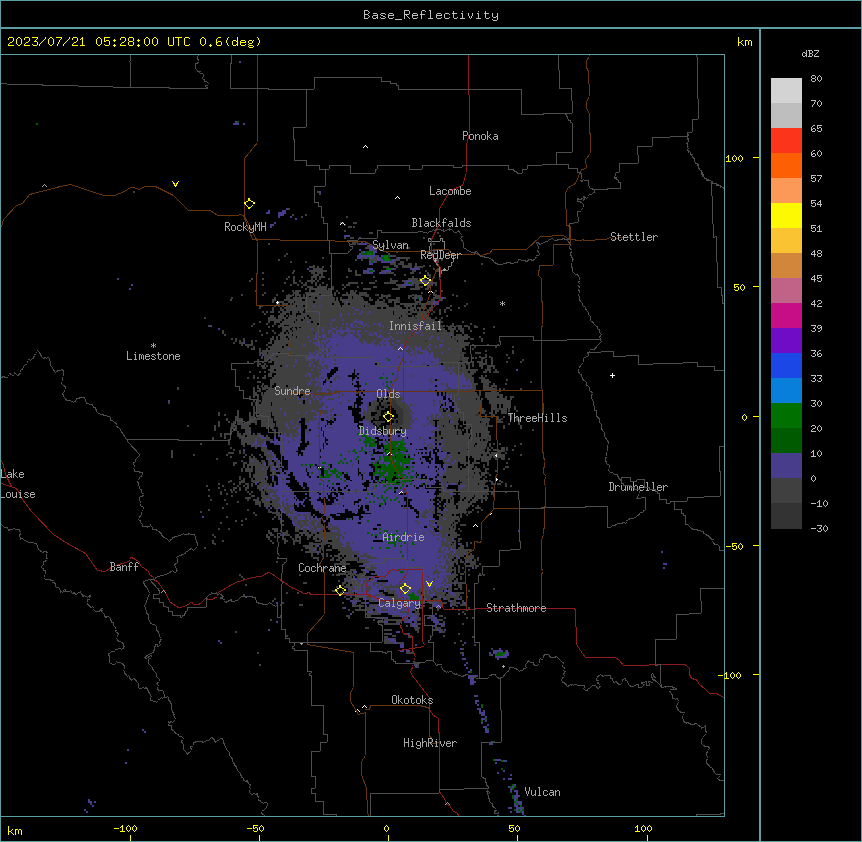
Task: Click the slate purple 0-10 dBZ legend swatch
Action: pyautogui.click(x=786, y=466)
